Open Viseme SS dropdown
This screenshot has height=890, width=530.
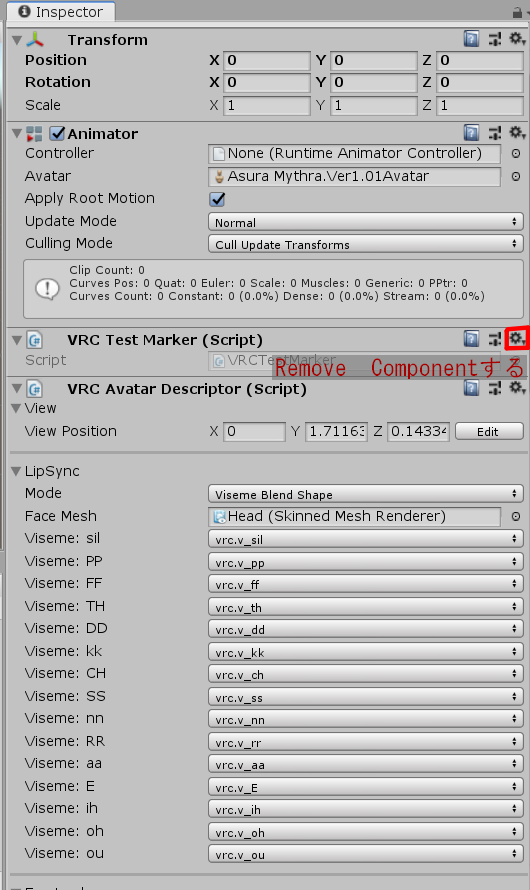coord(365,696)
